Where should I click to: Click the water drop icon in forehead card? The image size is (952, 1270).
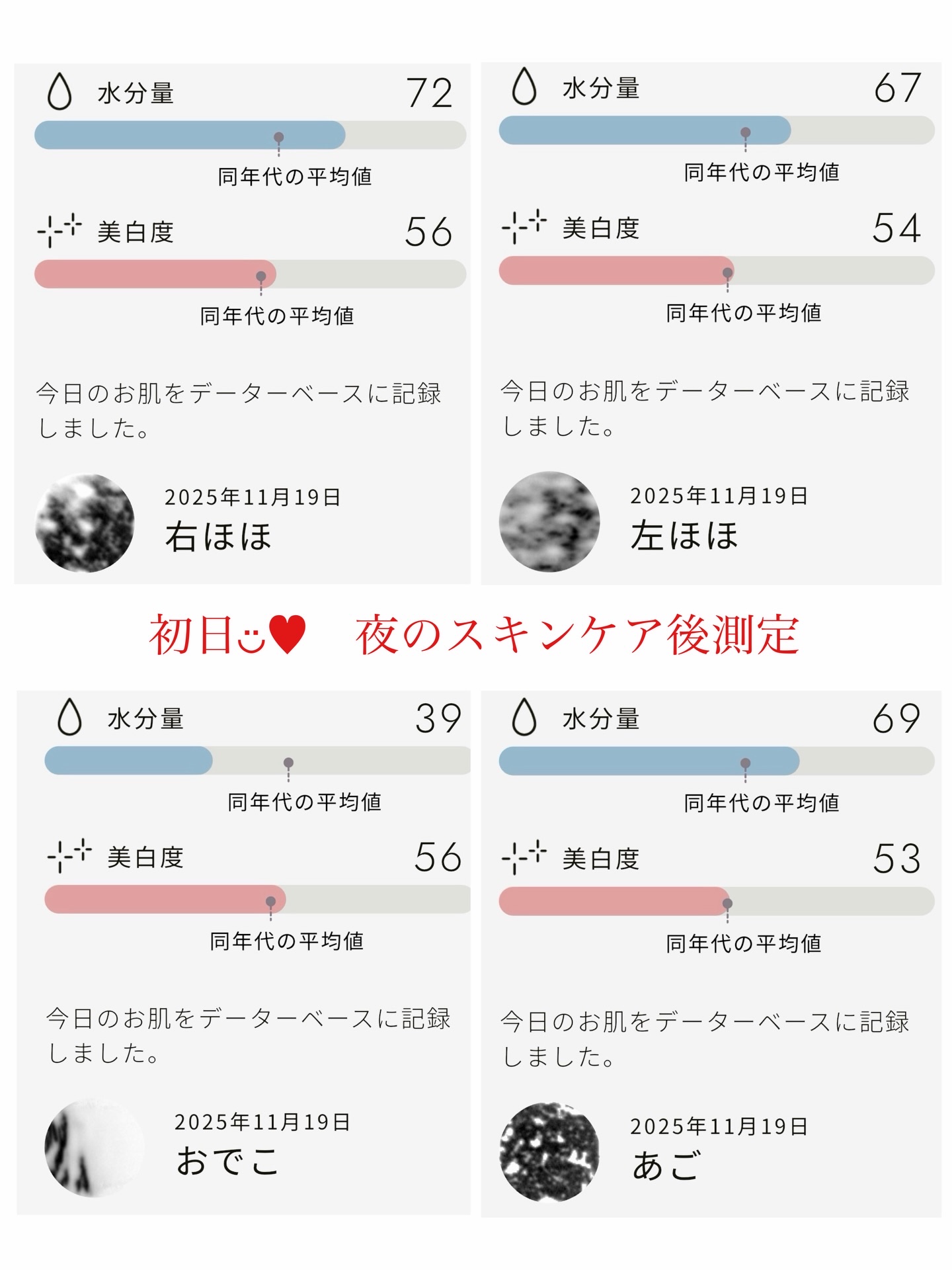[69, 717]
